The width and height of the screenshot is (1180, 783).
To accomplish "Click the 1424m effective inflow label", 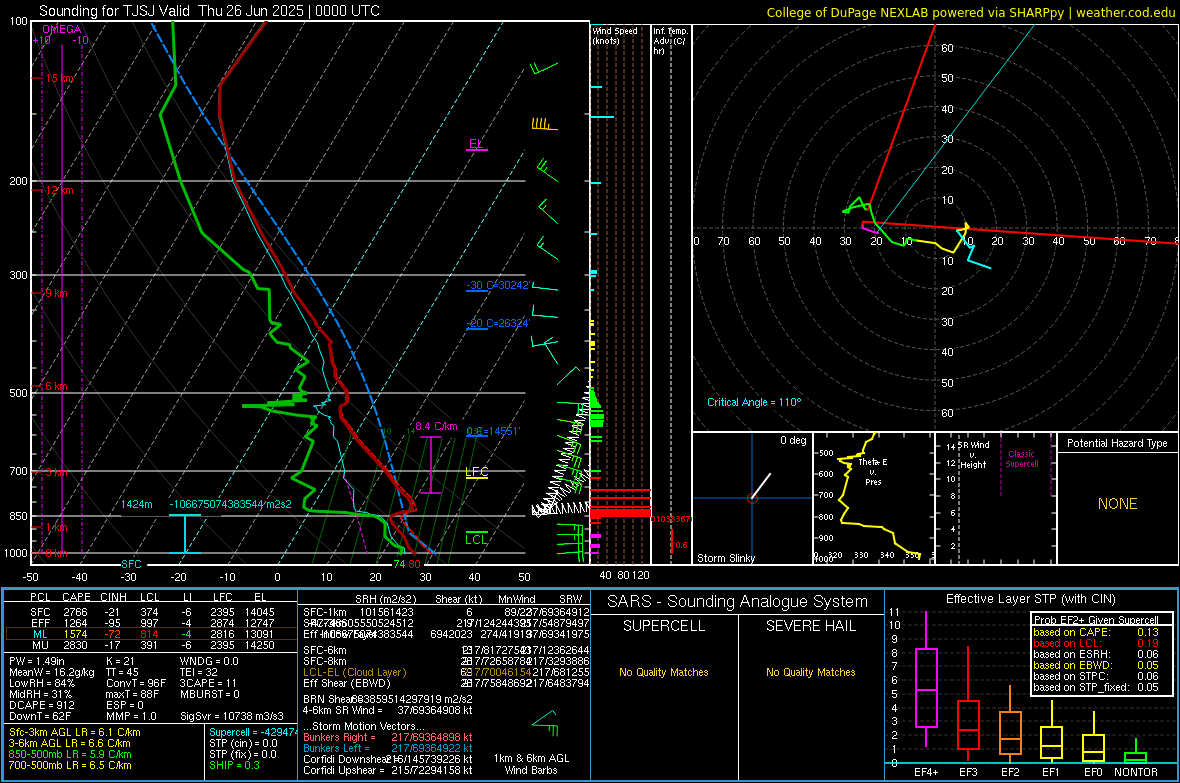I will coord(136,504).
